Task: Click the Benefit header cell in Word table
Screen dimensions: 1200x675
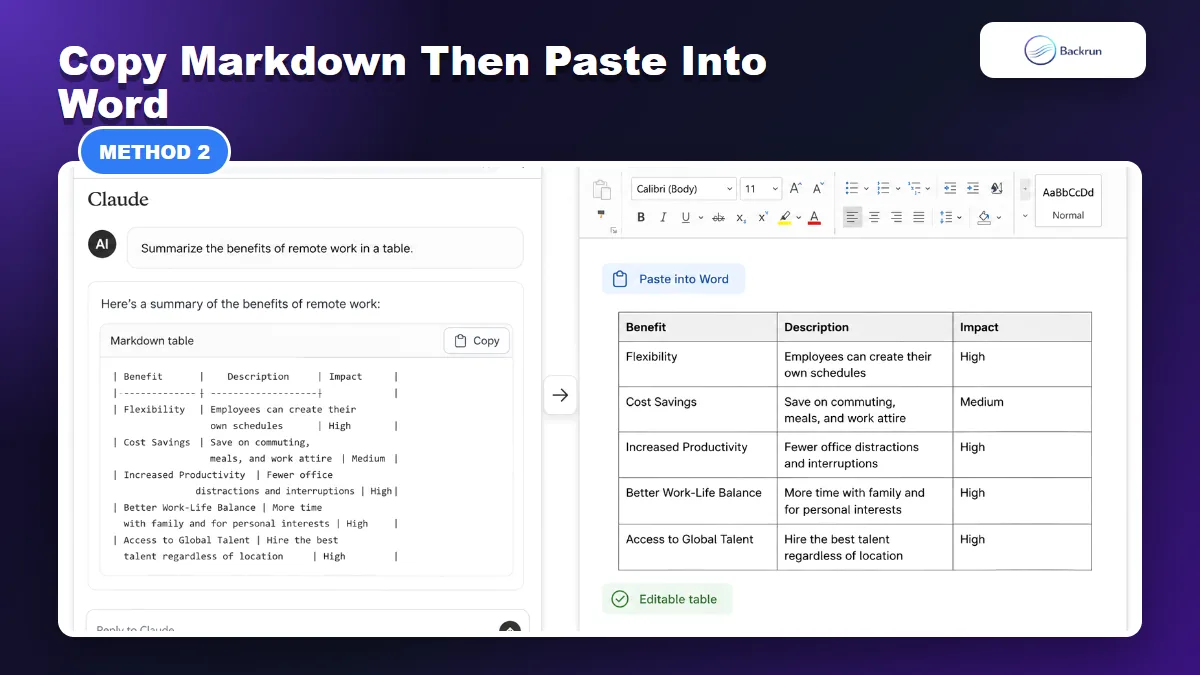Action: click(x=698, y=327)
